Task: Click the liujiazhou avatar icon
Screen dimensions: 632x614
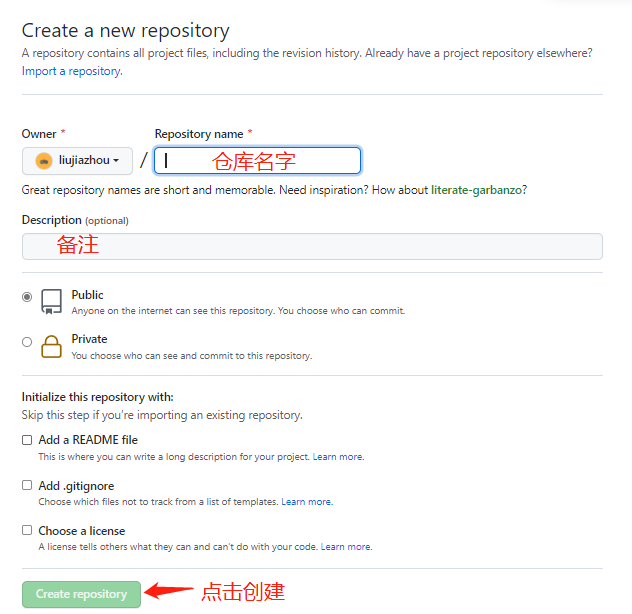Action: click(x=44, y=160)
